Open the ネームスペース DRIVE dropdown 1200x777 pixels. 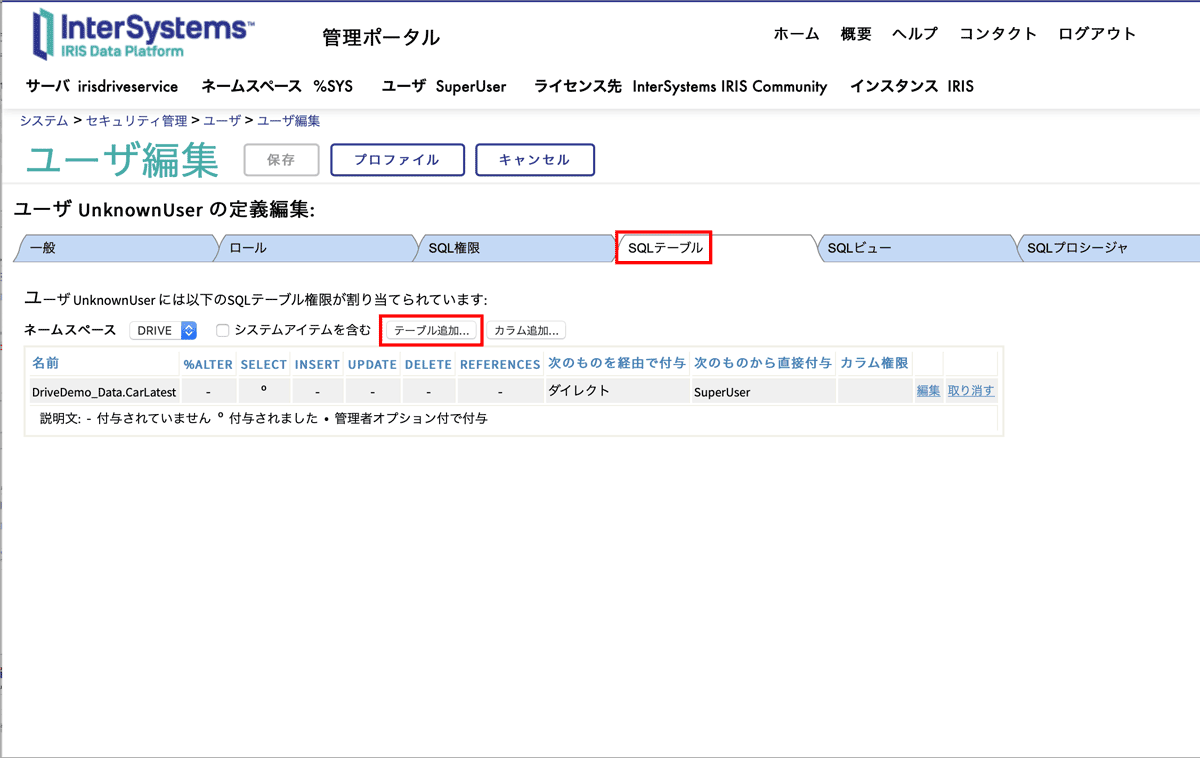point(163,331)
